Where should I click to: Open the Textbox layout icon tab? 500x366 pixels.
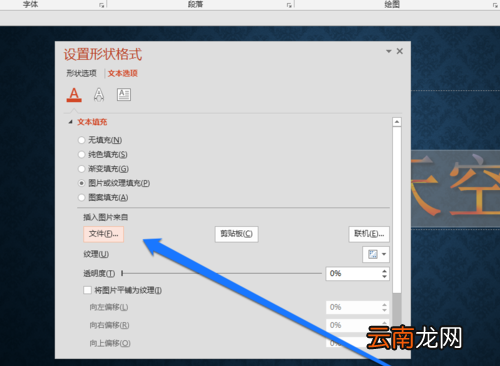(124, 95)
